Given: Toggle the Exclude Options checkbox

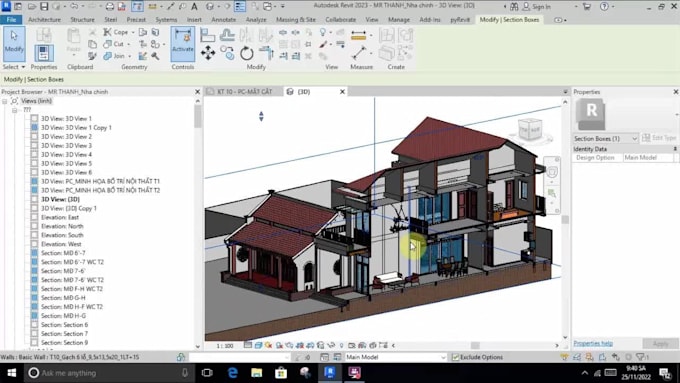Looking at the screenshot, I should click(455, 357).
